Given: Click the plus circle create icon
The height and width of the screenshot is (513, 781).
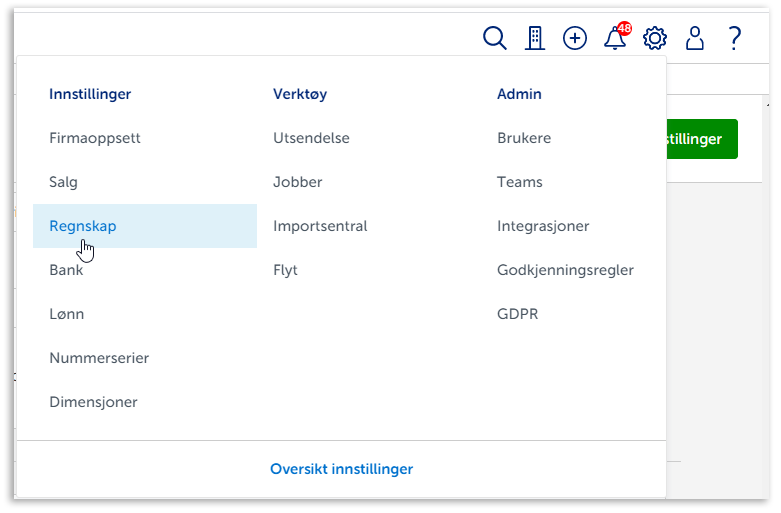Looking at the screenshot, I should [575, 38].
